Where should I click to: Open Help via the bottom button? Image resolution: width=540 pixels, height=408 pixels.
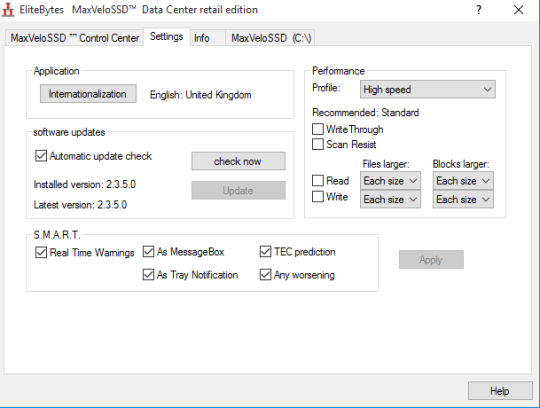pos(500,391)
